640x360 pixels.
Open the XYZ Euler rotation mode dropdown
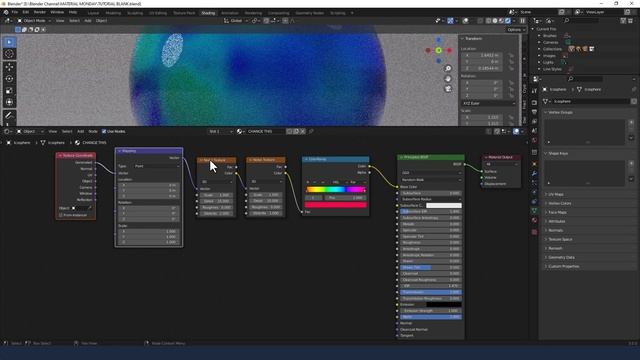488,103
